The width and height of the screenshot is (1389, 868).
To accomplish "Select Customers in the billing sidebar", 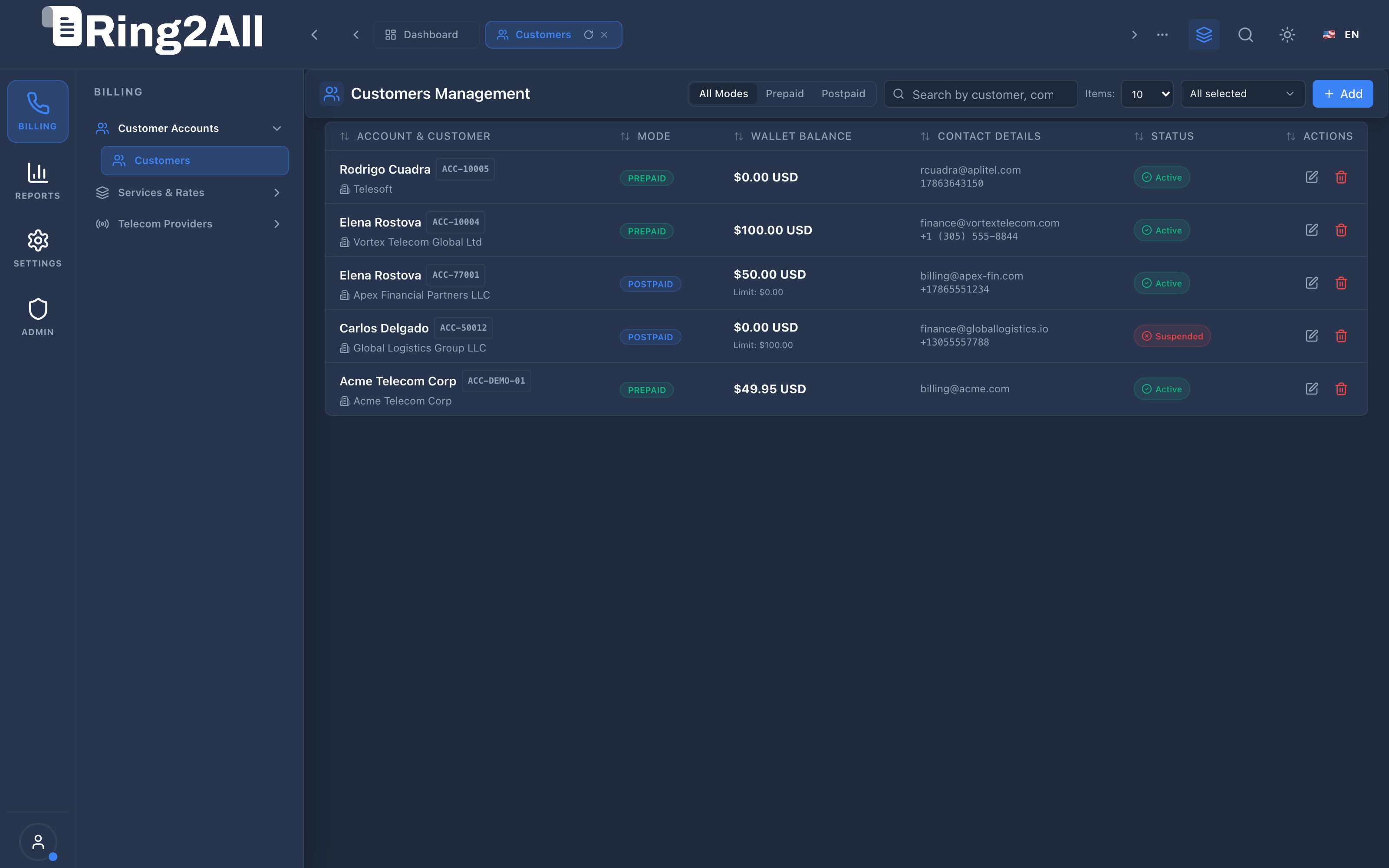I will point(194,160).
